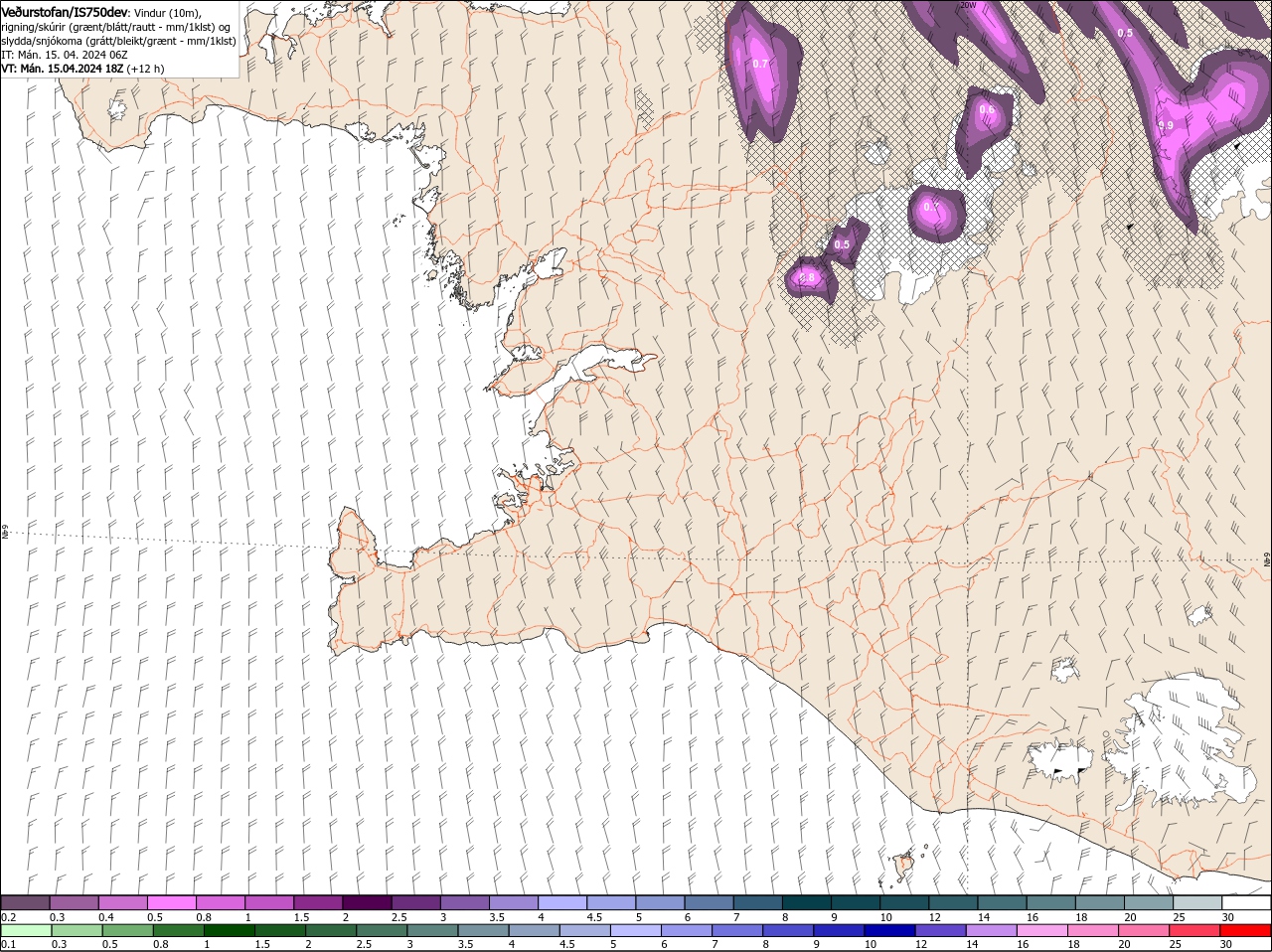This screenshot has width=1272, height=952.
Task: Select the upper legend swatch between 1 and 1.5
Action: point(269,902)
